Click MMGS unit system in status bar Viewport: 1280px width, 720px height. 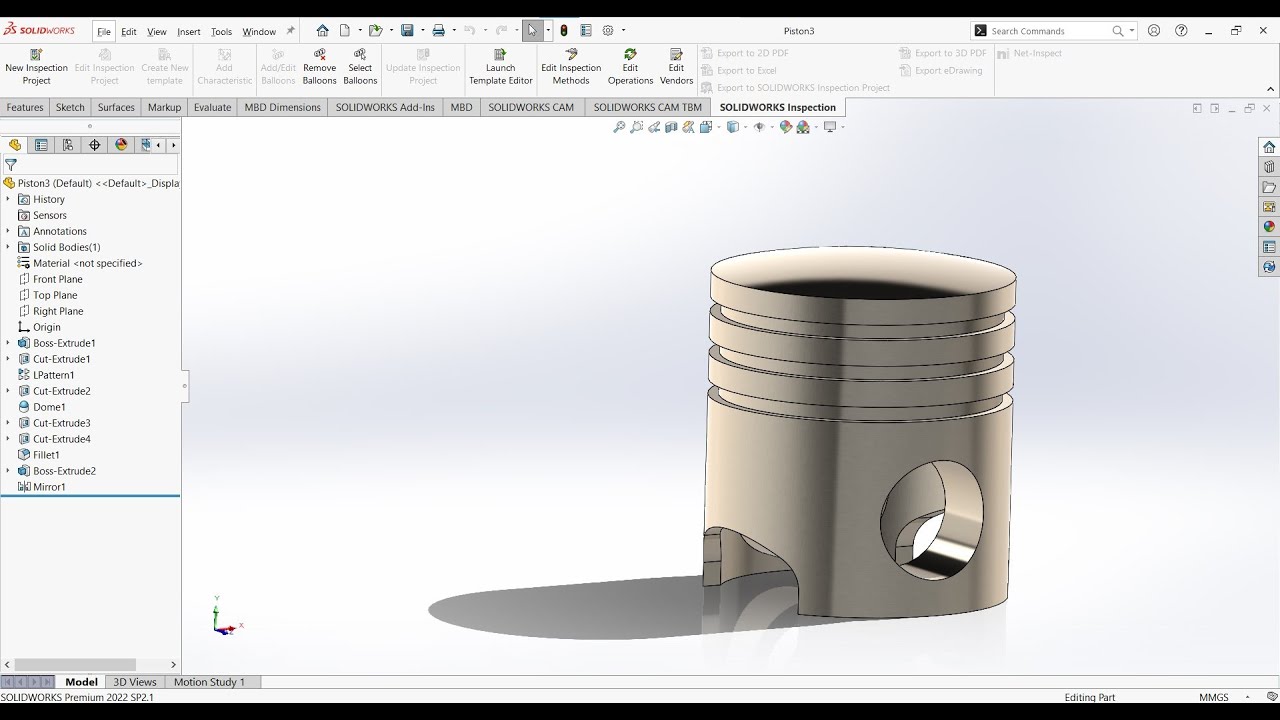pyautogui.click(x=1214, y=697)
